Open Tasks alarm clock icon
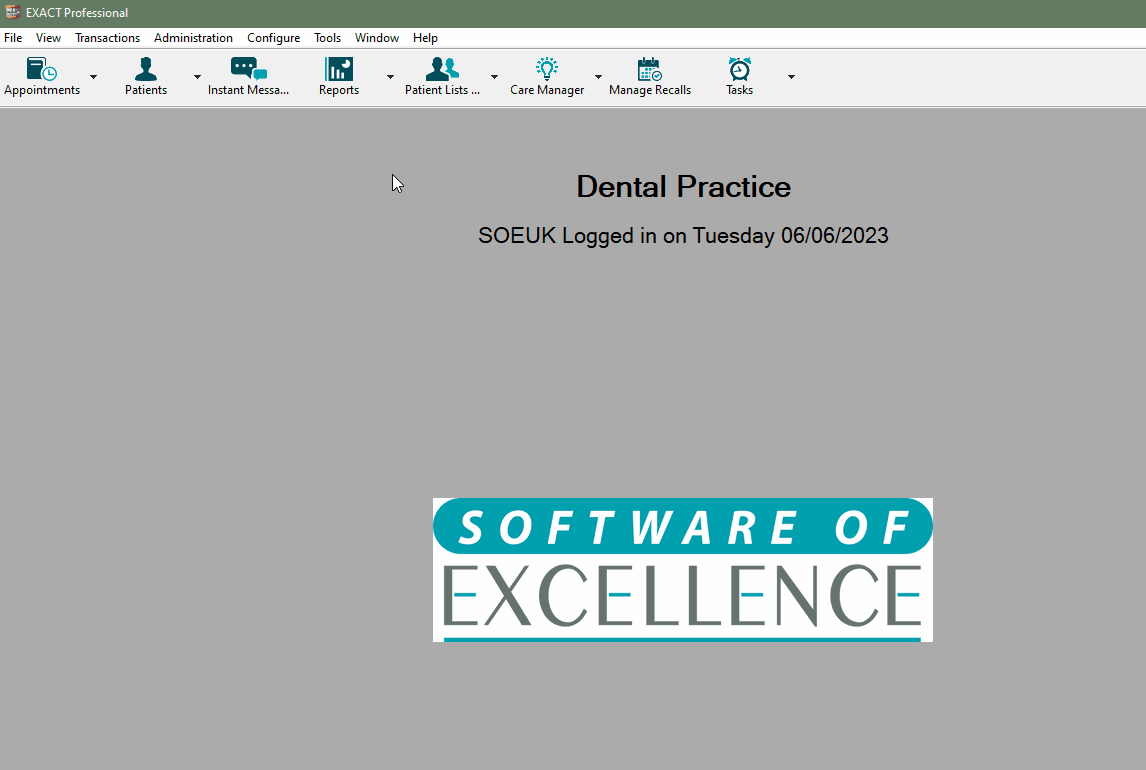 739,69
